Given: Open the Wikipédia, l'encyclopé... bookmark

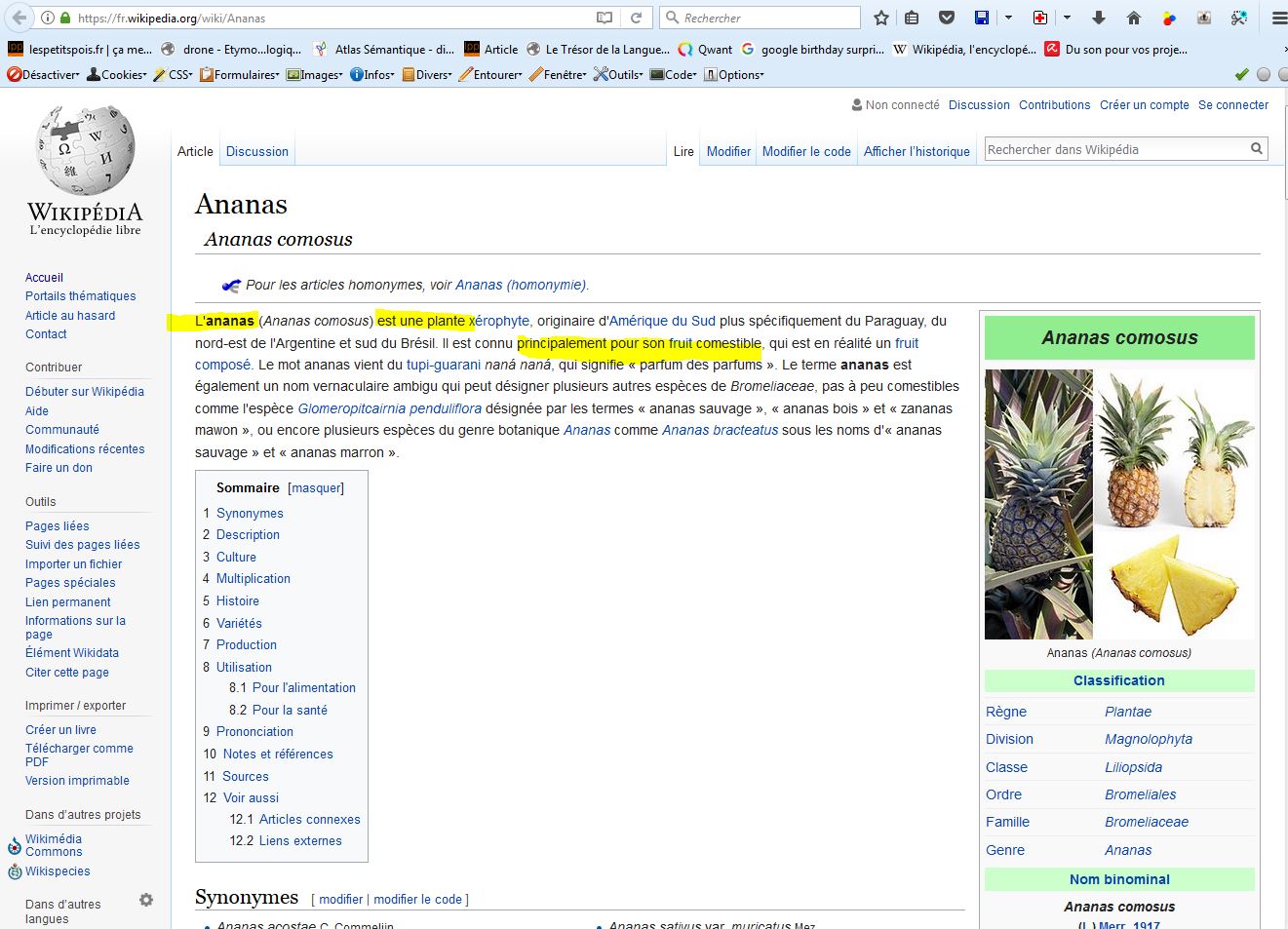Looking at the screenshot, I should click(x=964, y=49).
